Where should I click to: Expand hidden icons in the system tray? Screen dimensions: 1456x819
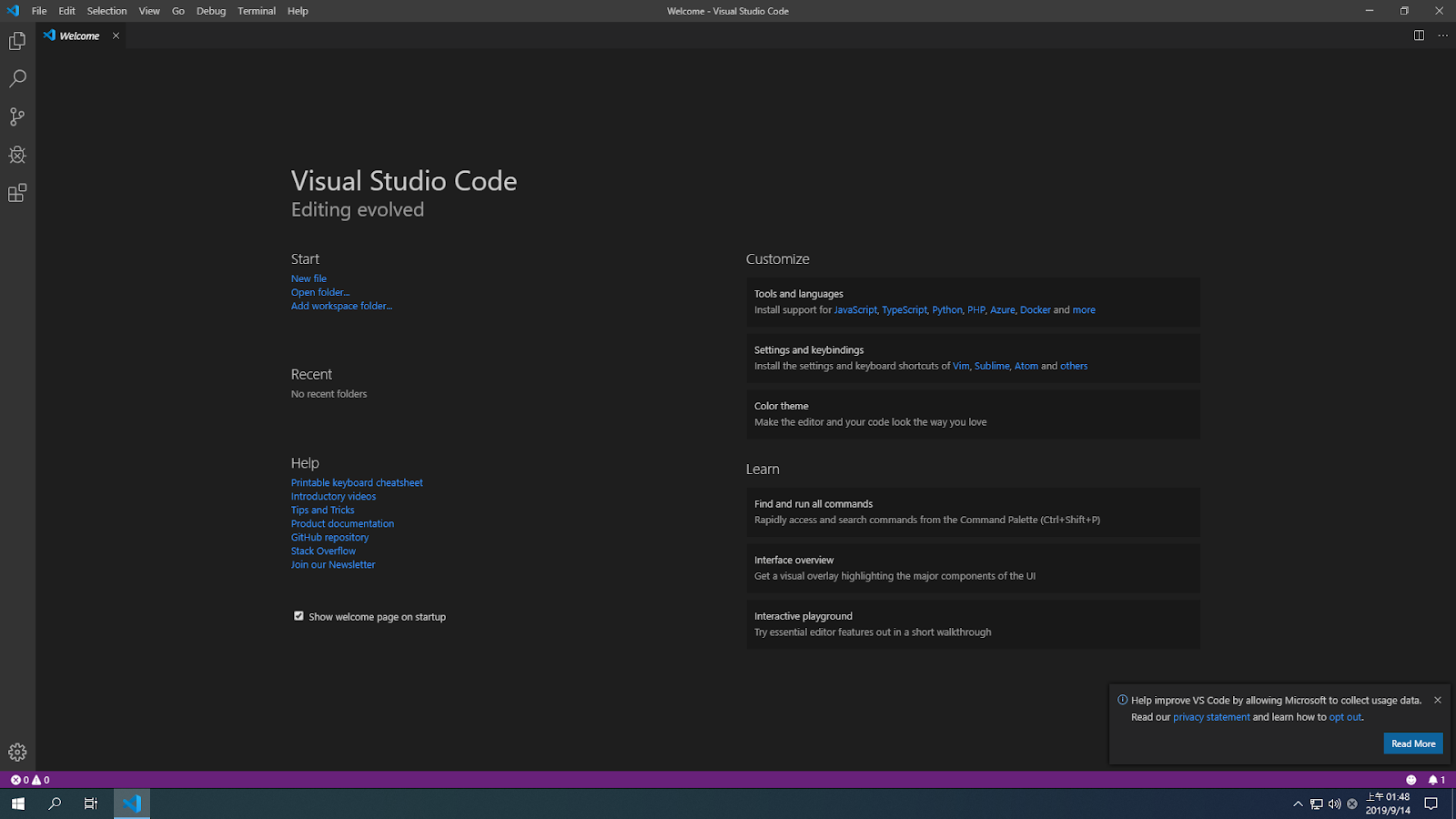(x=1298, y=804)
